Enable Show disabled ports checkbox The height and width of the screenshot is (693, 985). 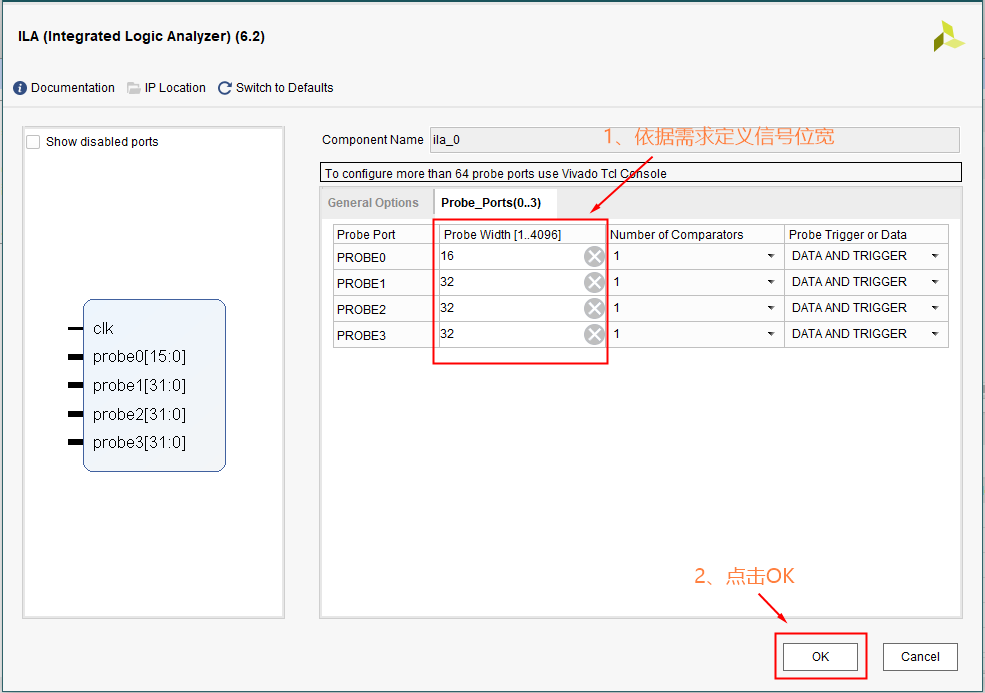click(33, 142)
